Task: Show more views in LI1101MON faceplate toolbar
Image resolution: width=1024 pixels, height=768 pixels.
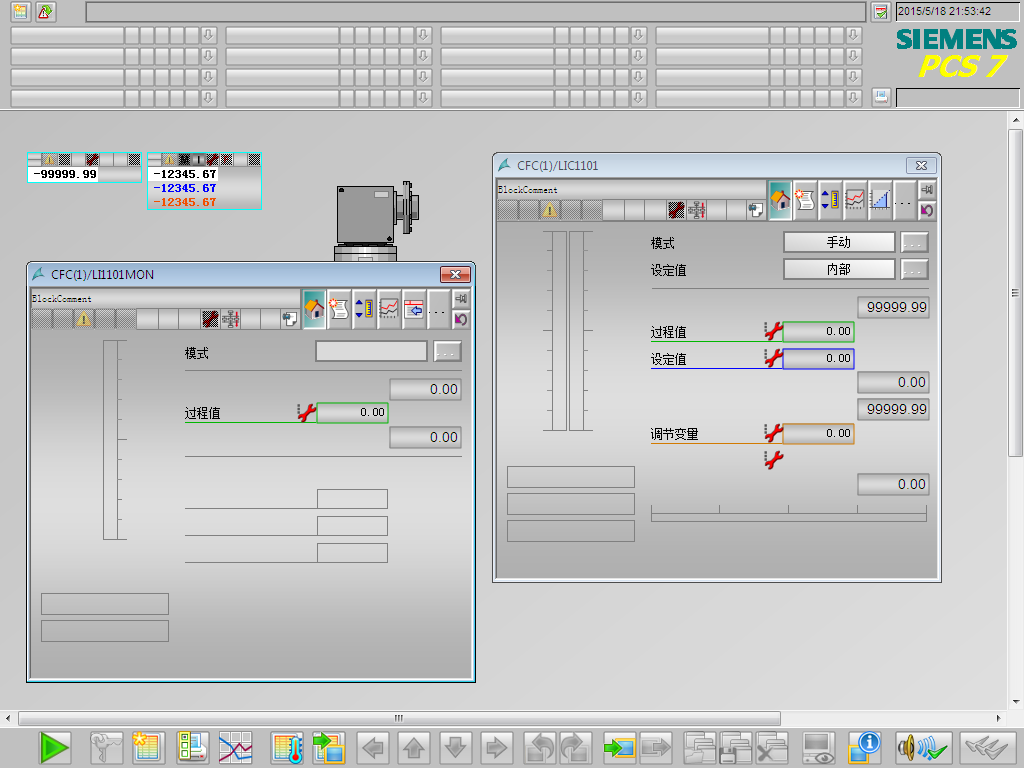Action: pos(438,309)
